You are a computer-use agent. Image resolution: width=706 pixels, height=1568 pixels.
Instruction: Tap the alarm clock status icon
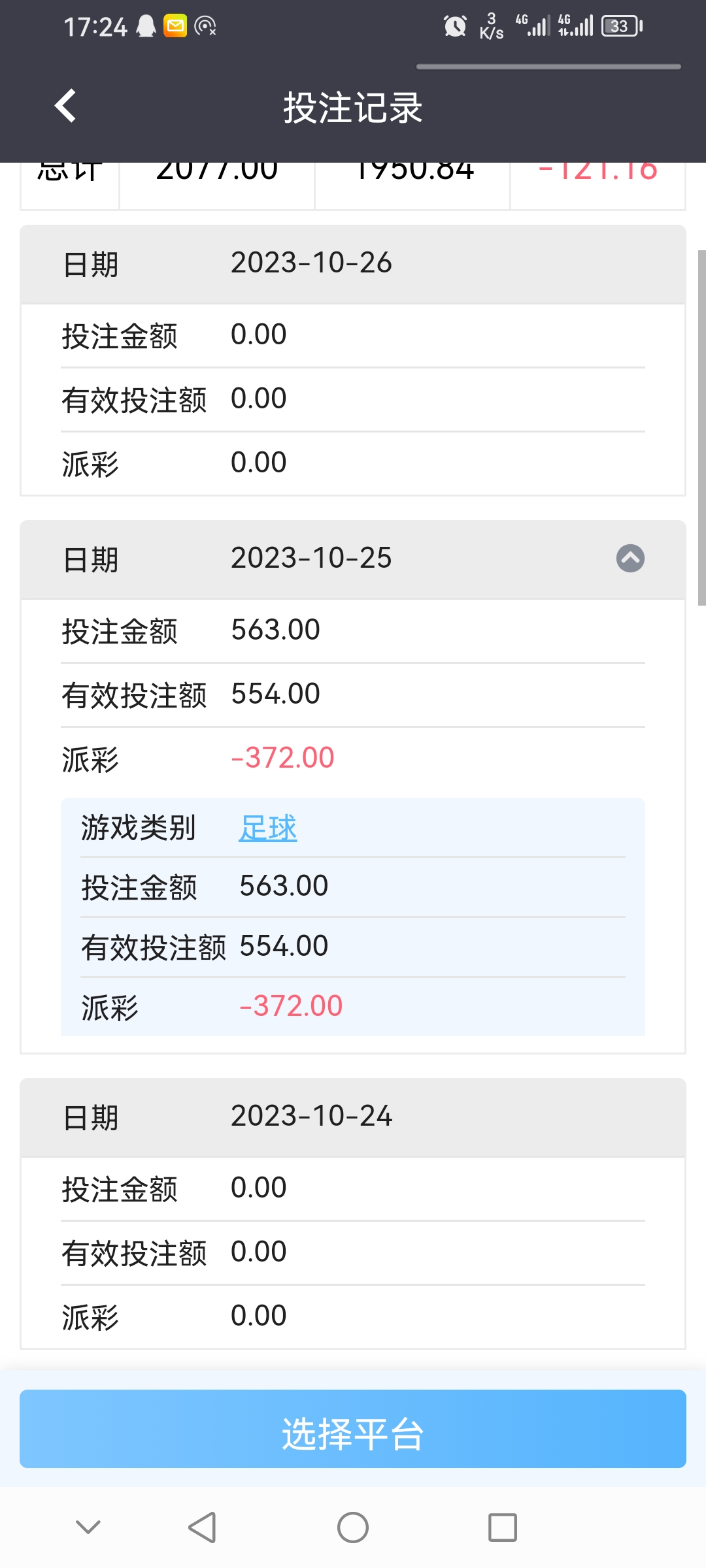tap(455, 26)
